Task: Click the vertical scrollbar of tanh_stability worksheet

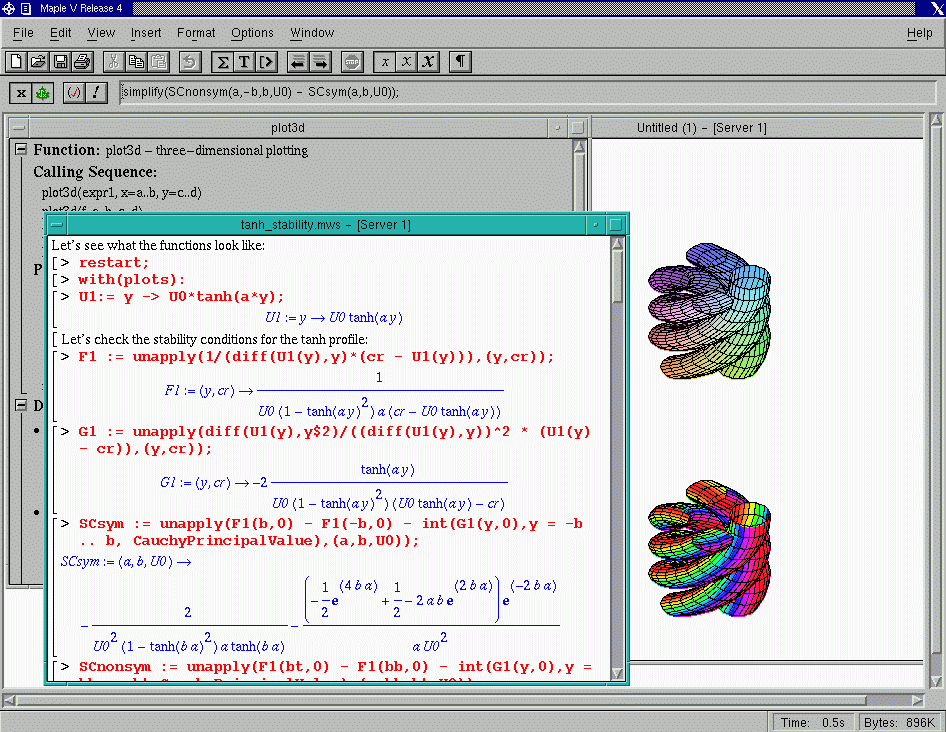Action: click(x=616, y=450)
